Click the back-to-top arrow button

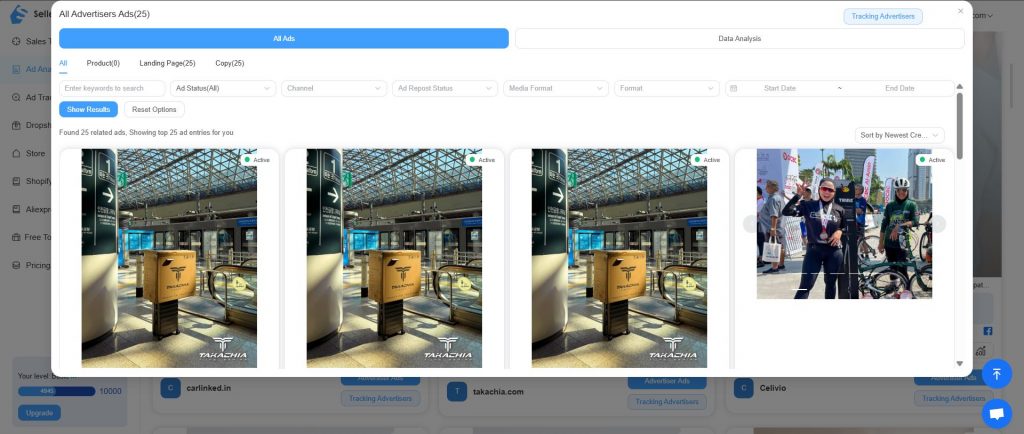[x=997, y=374]
